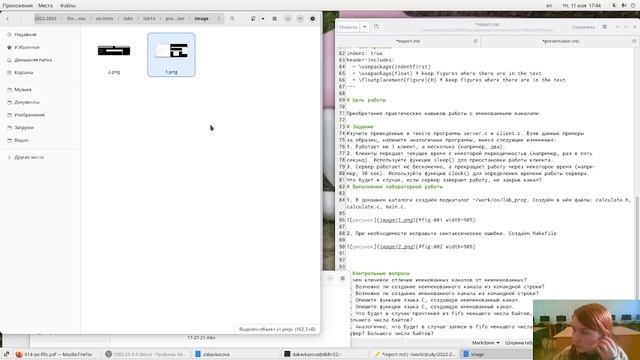Viewport: 640px width, 360px height.
Task: Open Приложения menu in top panel
Action: click(18, 6)
